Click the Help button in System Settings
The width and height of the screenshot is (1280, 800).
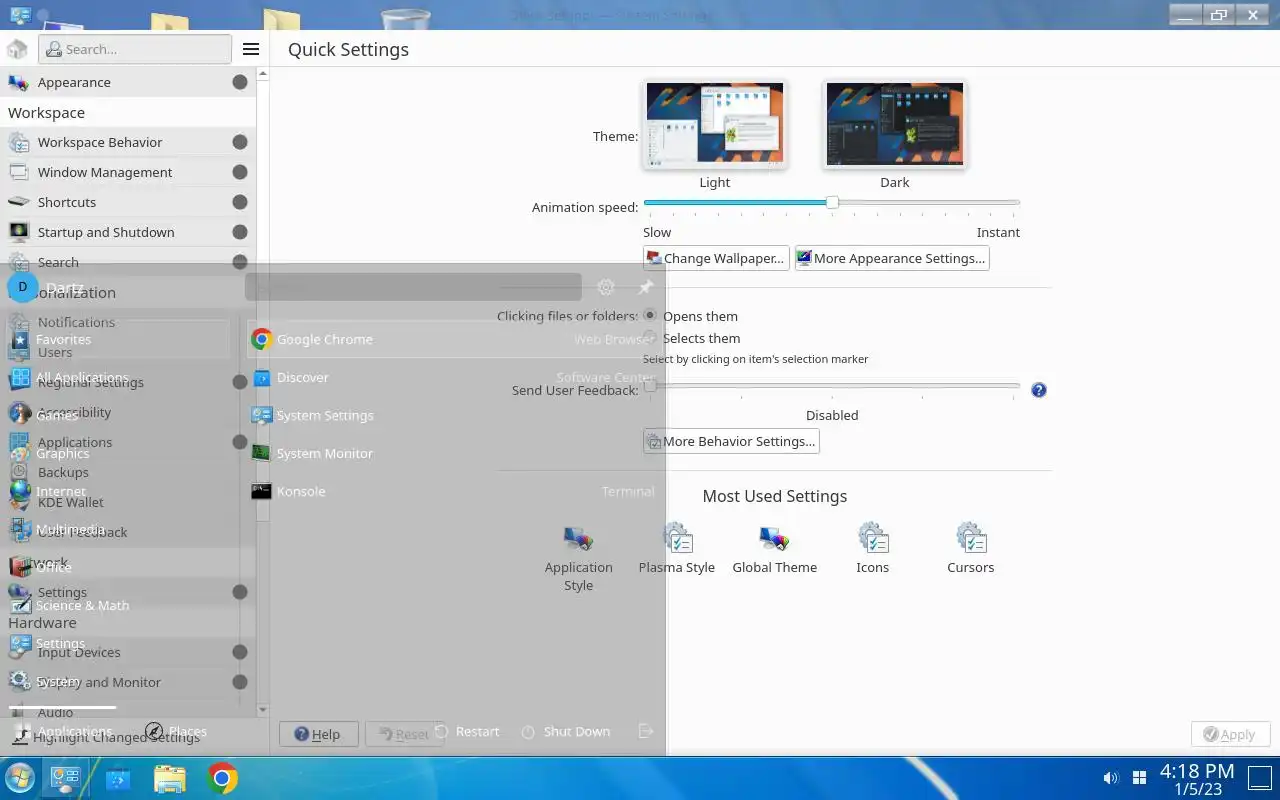(x=317, y=734)
